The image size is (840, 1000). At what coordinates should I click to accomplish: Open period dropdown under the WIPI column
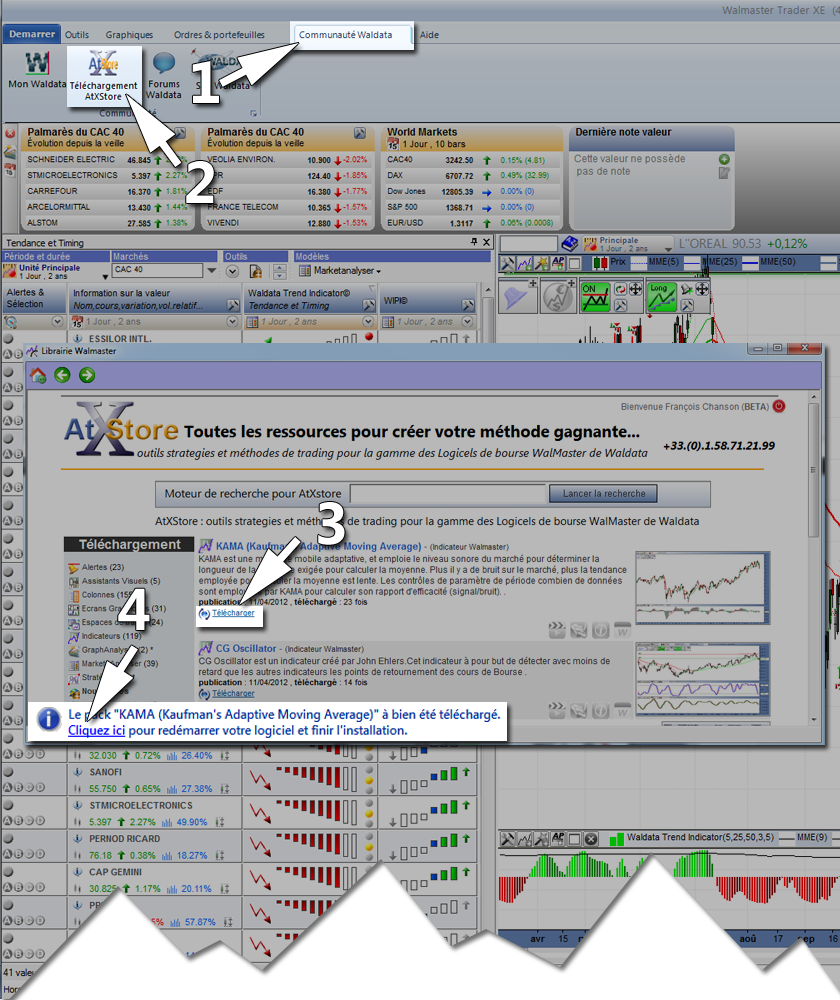pyautogui.click(x=468, y=322)
